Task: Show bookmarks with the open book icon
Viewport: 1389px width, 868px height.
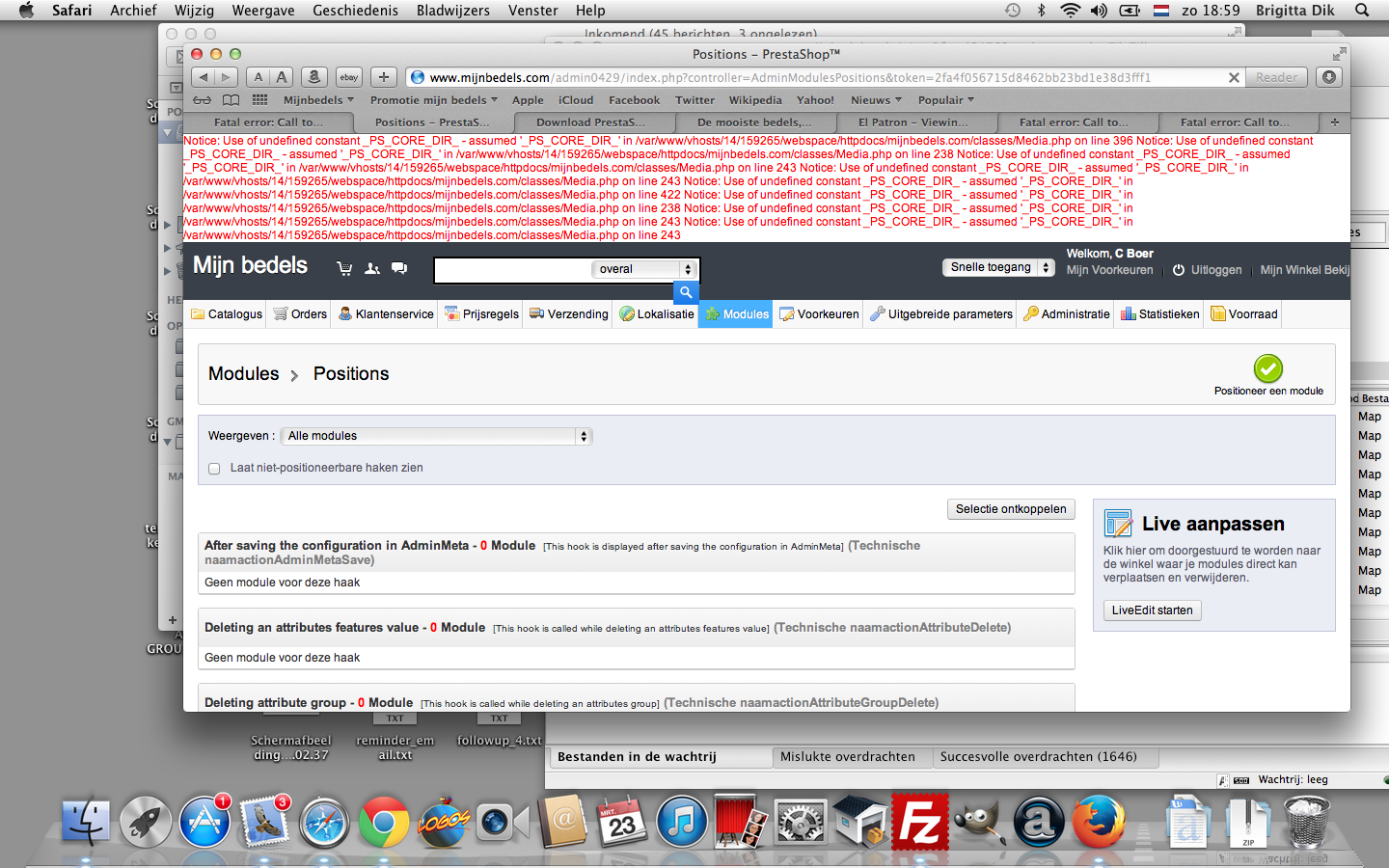Action: click(231, 100)
